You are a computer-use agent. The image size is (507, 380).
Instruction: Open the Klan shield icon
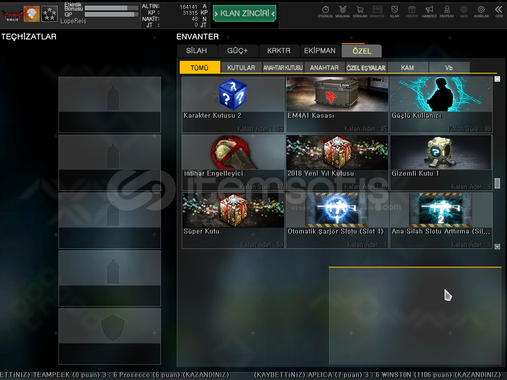(x=394, y=11)
